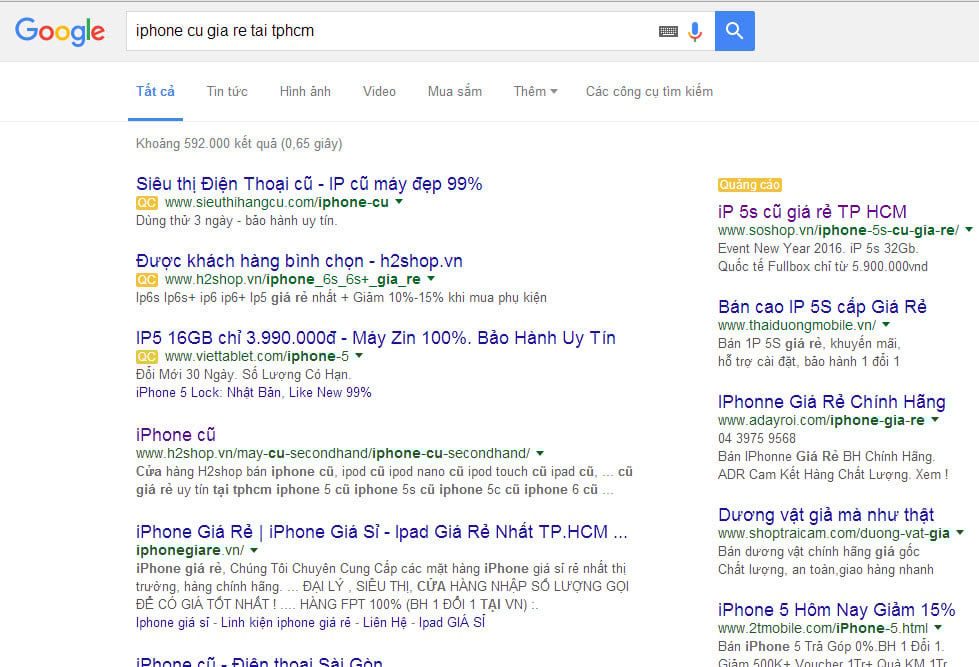
Task: Open iPhone 5 Hôm Nay Giảm 15% ad
Action: point(837,610)
